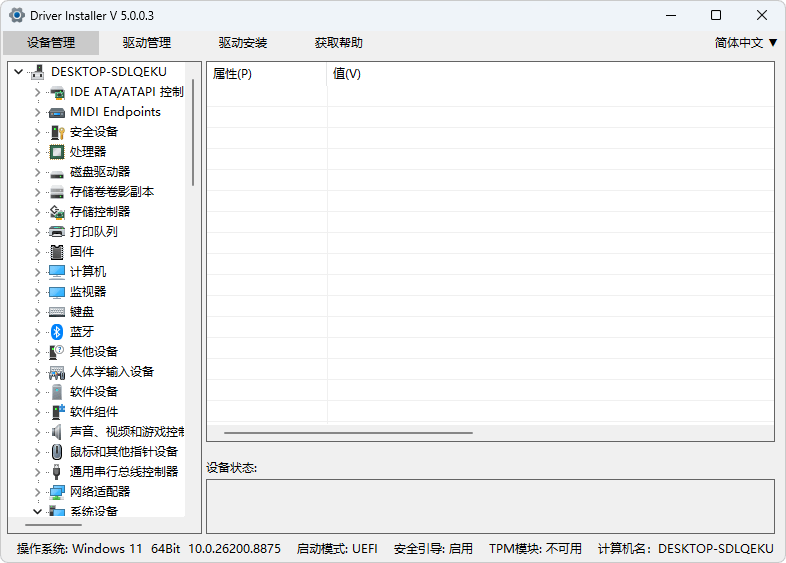Image resolution: width=786 pixels, height=563 pixels.
Task: Click the 固件 firmware icon
Action: [57, 252]
